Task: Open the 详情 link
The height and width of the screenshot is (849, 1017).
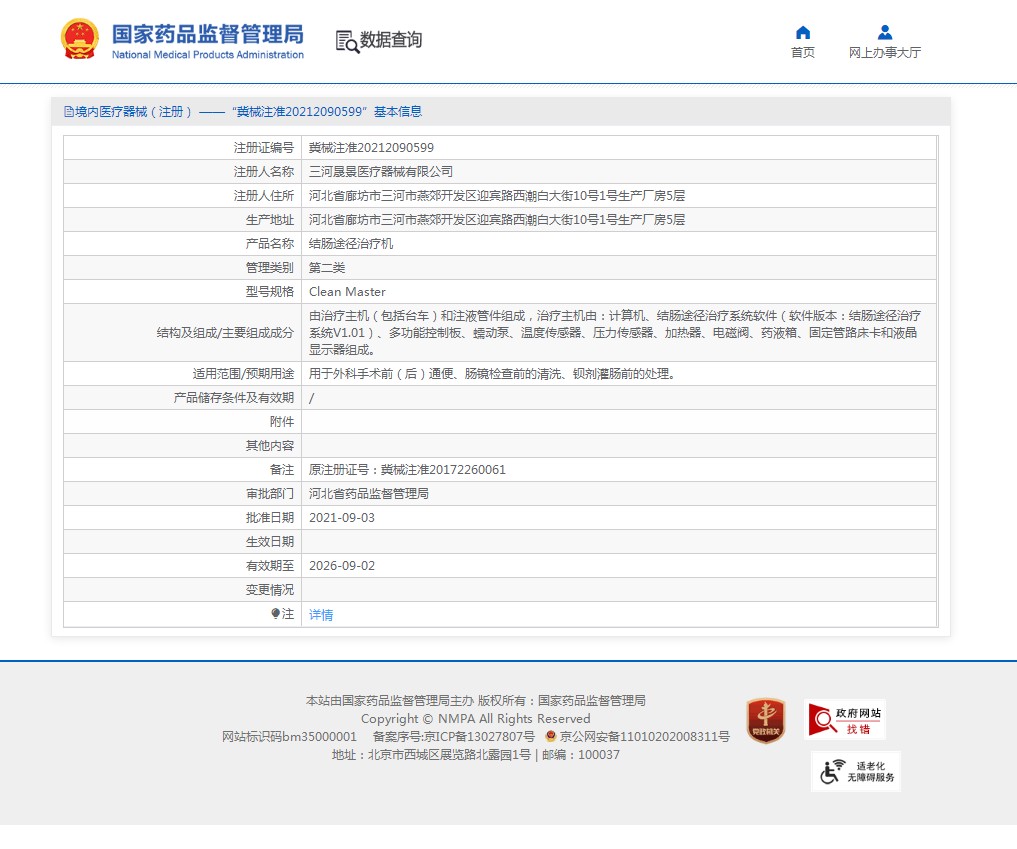Action: click(321, 614)
